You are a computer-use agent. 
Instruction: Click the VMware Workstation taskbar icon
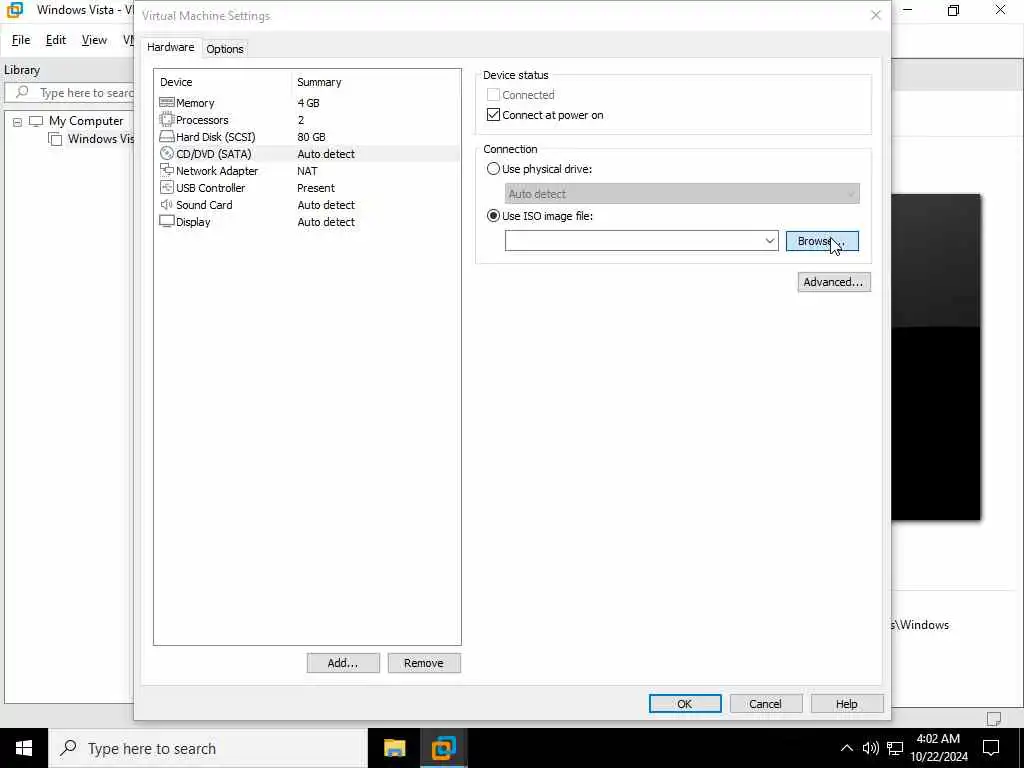tap(443, 748)
